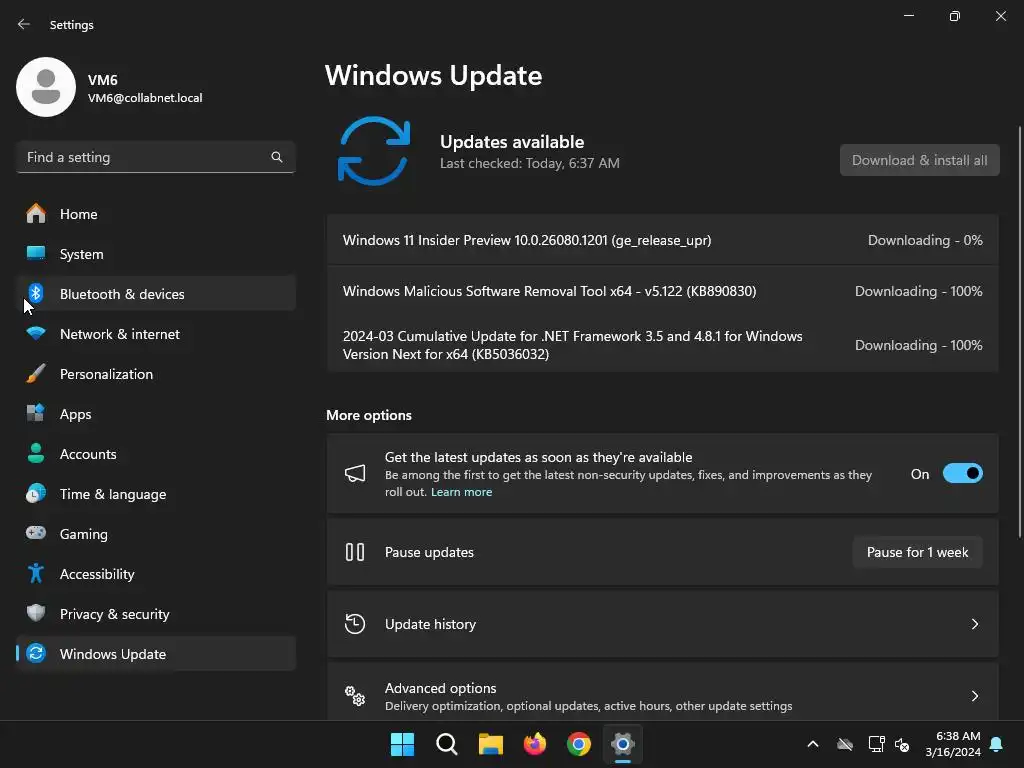Screen dimensions: 1024x768
Task: Launch Chrome from the taskbar
Action: pos(579,744)
